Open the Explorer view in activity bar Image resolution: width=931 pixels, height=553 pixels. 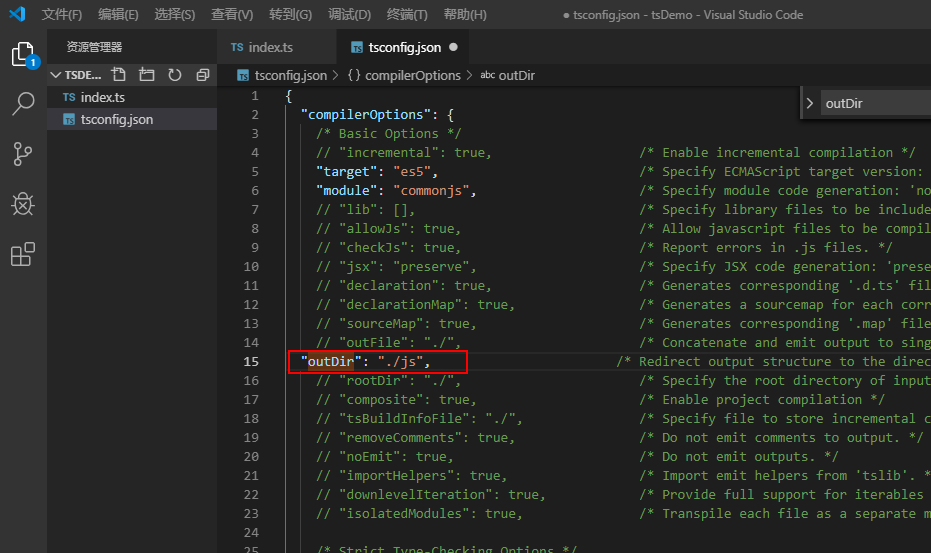(x=23, y=55)
